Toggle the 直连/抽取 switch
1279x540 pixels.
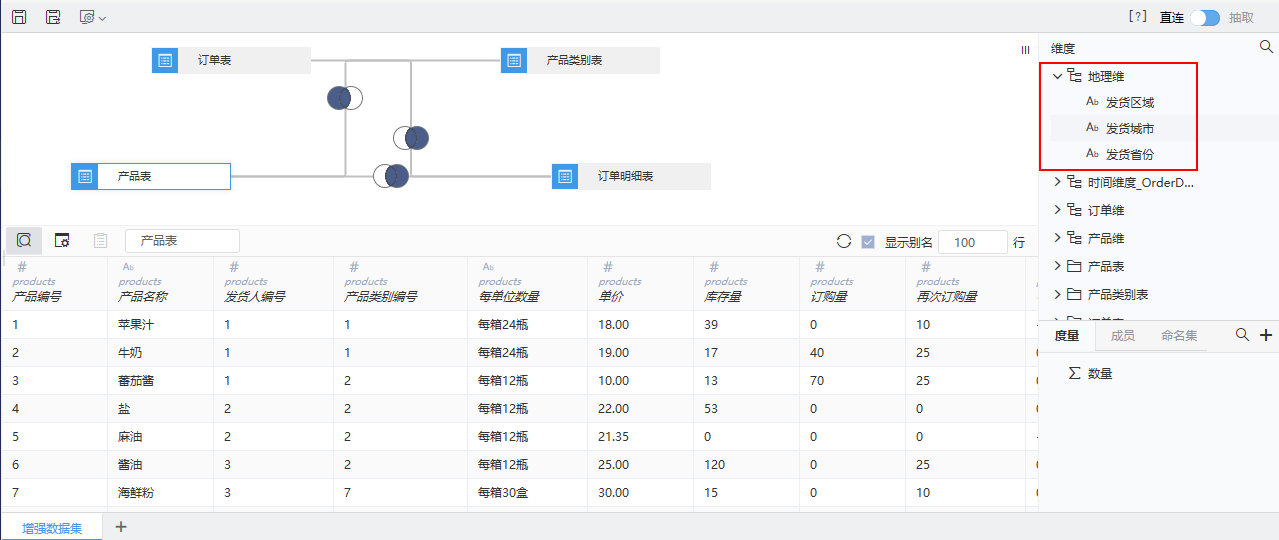[x=1205, y=17]
